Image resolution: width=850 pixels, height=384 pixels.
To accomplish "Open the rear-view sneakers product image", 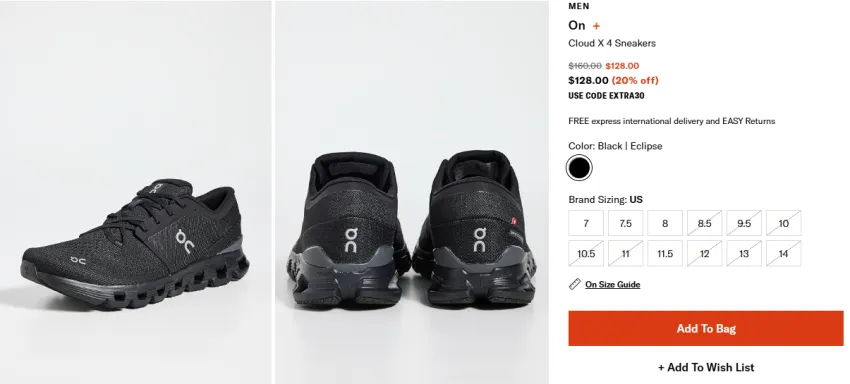I will click(412, 192).
